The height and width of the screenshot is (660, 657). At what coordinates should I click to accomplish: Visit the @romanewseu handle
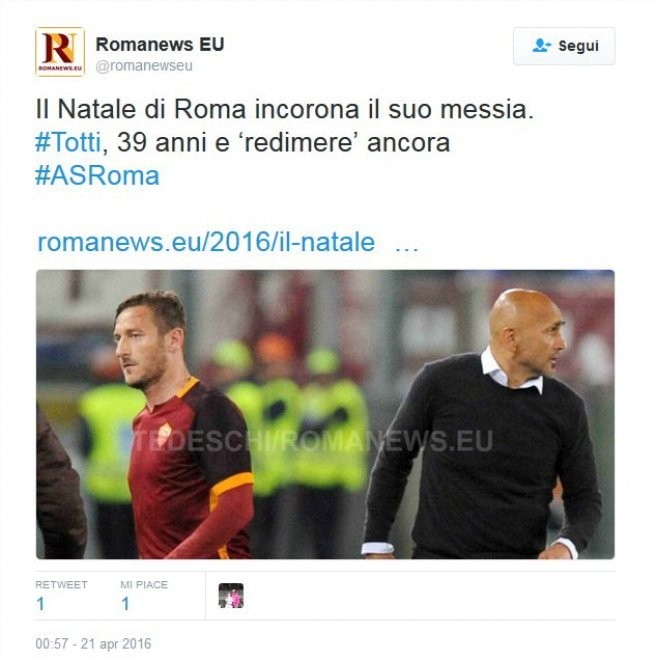144,66
